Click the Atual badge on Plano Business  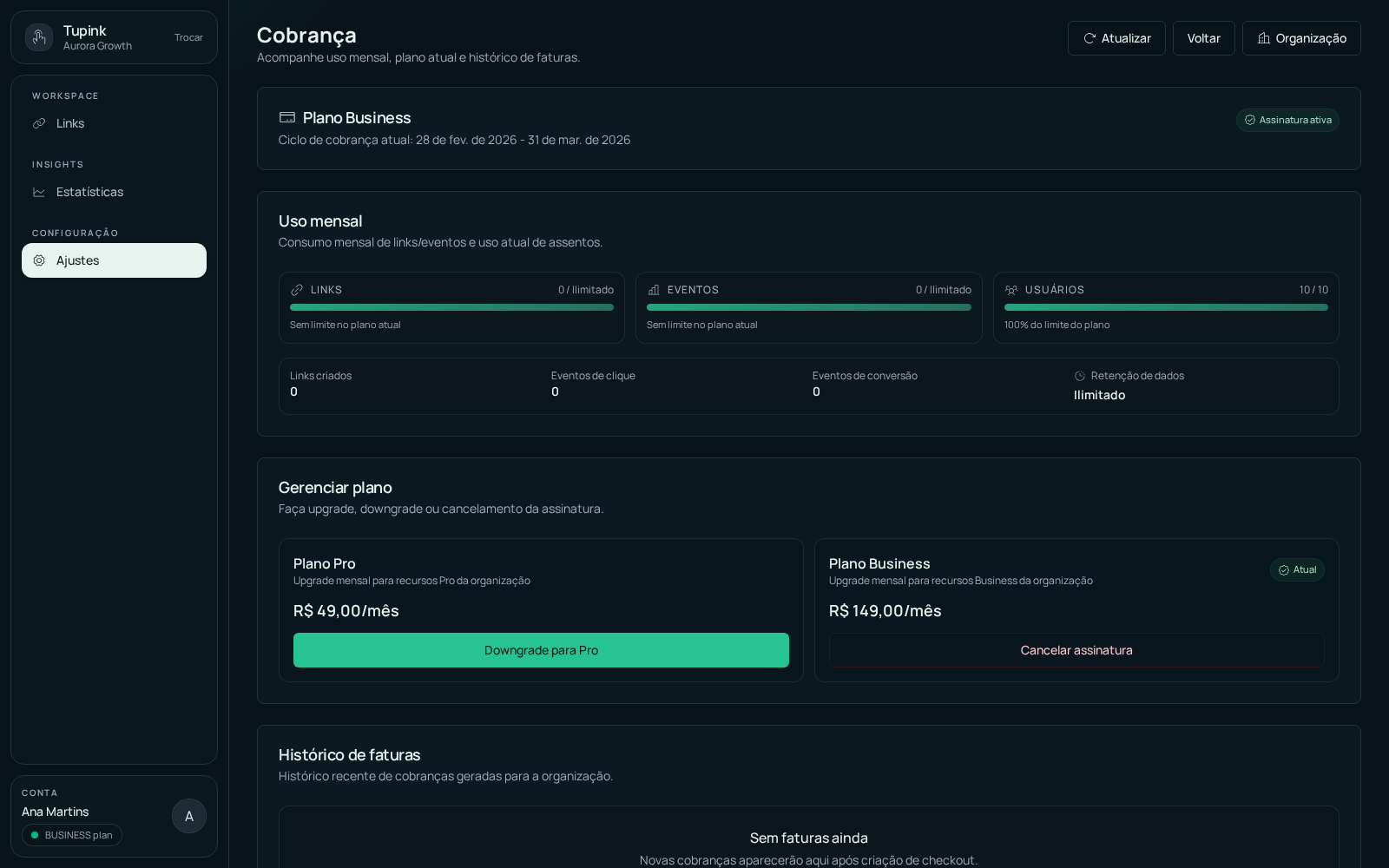tap(1297, 569)
